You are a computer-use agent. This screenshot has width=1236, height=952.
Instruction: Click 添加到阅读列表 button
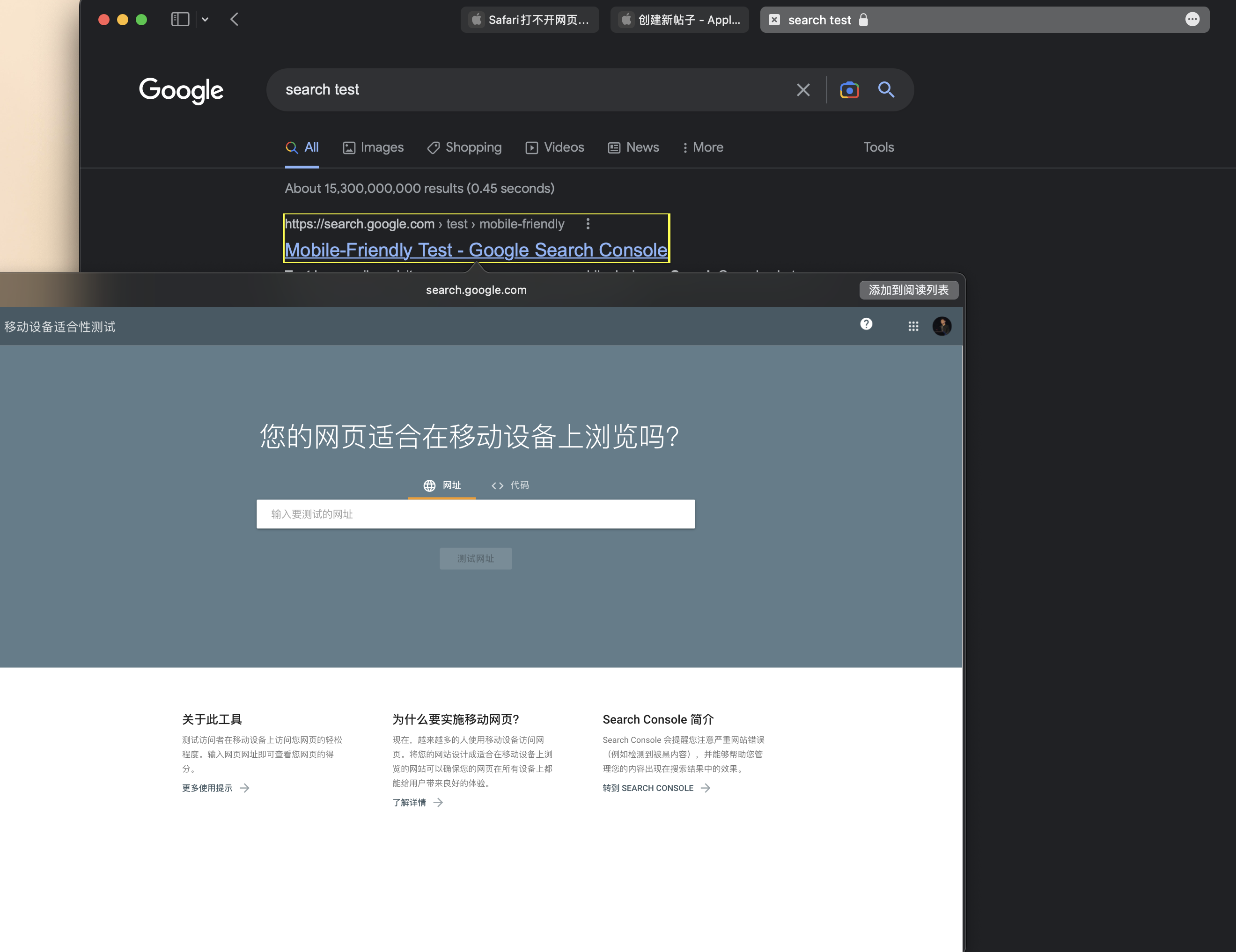click(908, 290)
